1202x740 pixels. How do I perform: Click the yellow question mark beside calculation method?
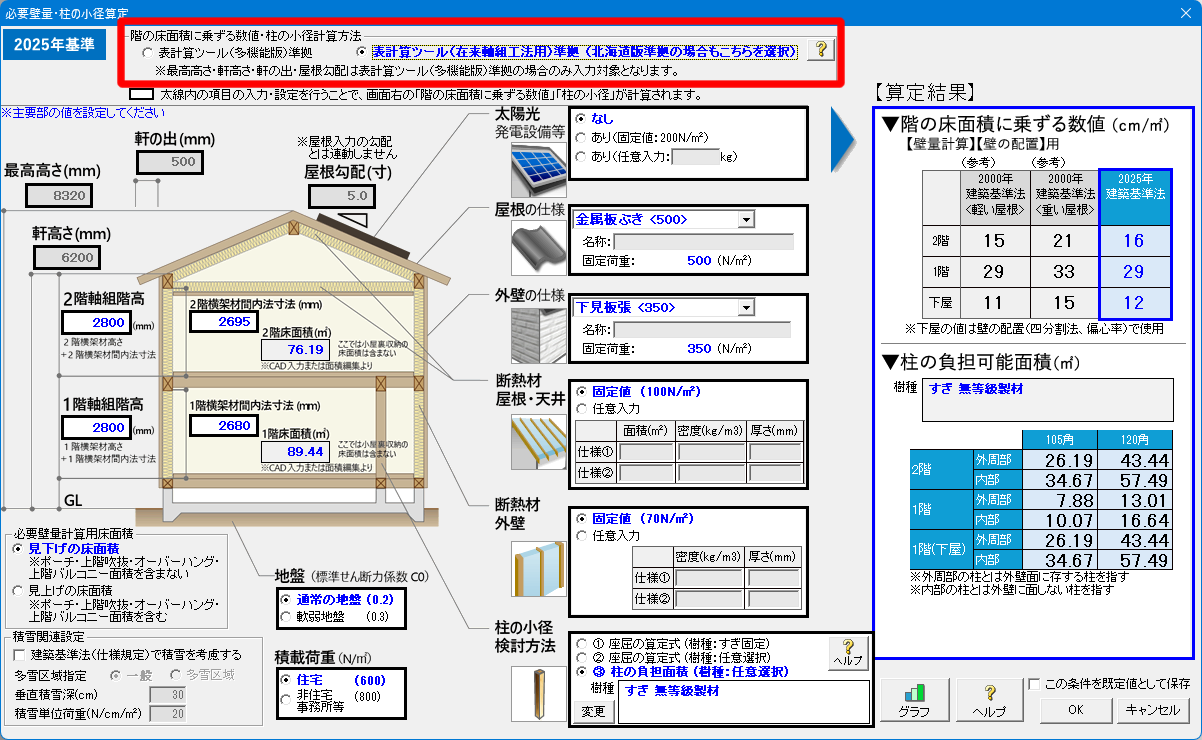coord(820,50)
